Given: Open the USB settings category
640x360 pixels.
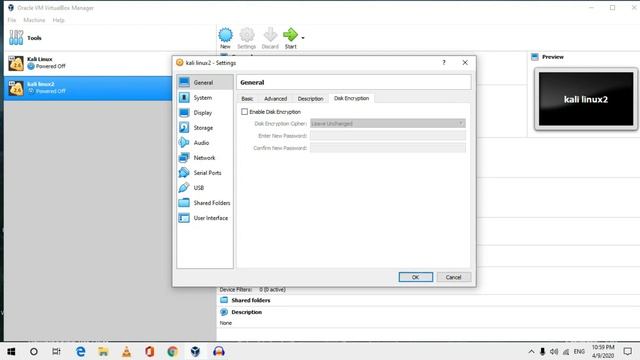Looking at the screenshot, I should coord(205,188).
